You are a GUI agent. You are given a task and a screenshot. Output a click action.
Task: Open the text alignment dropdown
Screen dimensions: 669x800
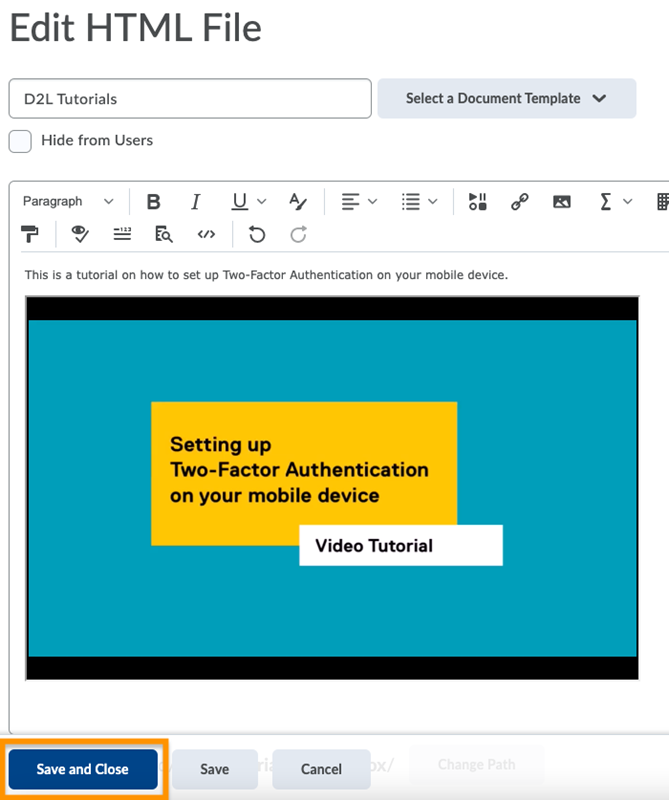tap(359, 202)
